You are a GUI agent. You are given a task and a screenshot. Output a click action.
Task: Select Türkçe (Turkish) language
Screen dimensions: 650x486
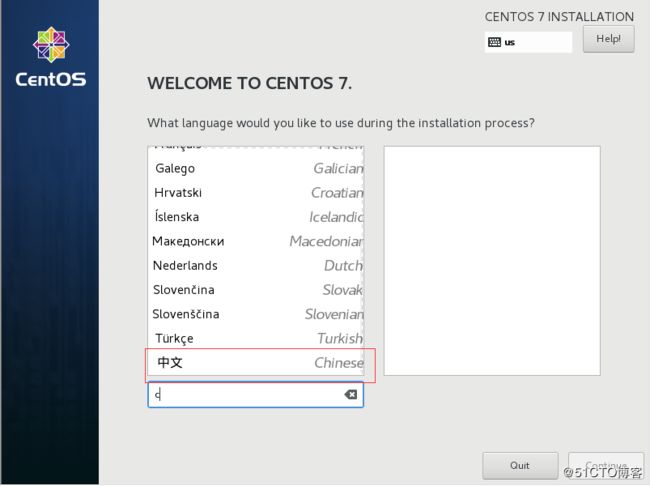click(x=256, y=338)
